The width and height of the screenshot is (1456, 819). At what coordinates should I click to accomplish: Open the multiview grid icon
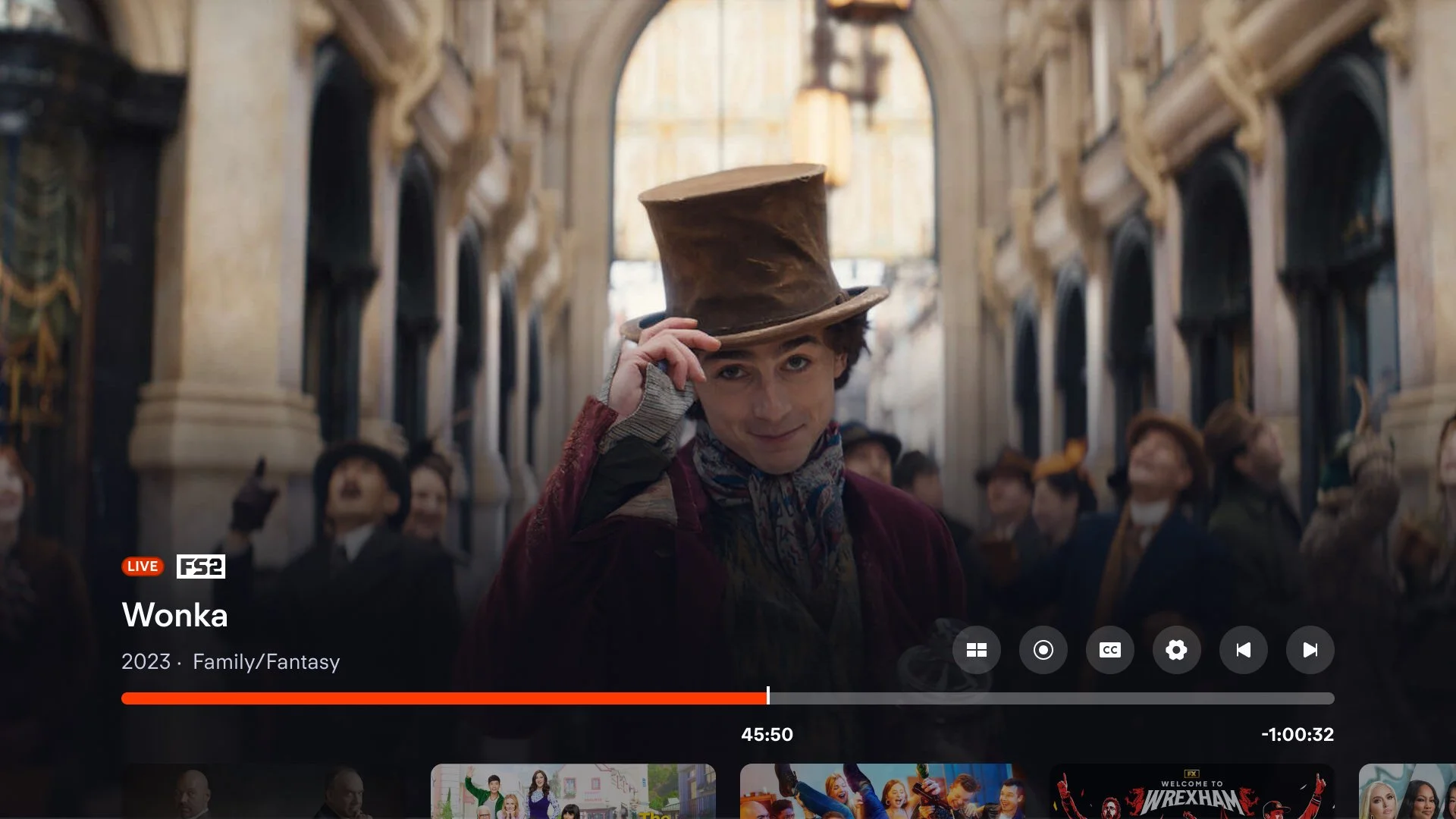[976, 650]
